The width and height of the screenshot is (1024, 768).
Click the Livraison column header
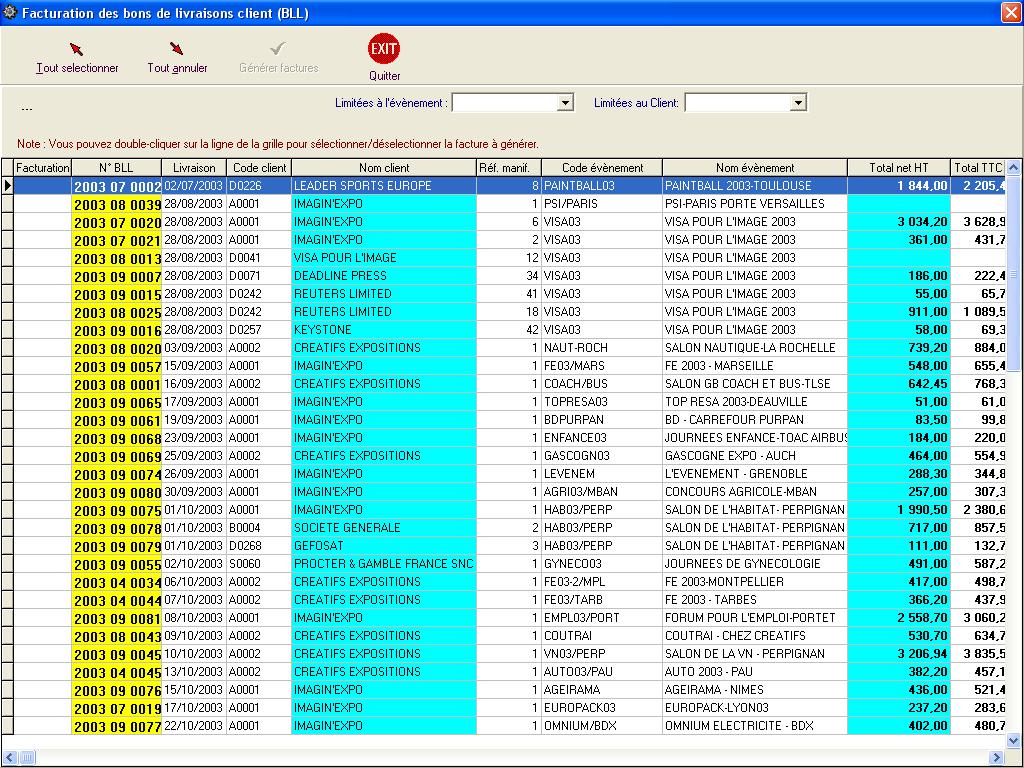point(194,168)
